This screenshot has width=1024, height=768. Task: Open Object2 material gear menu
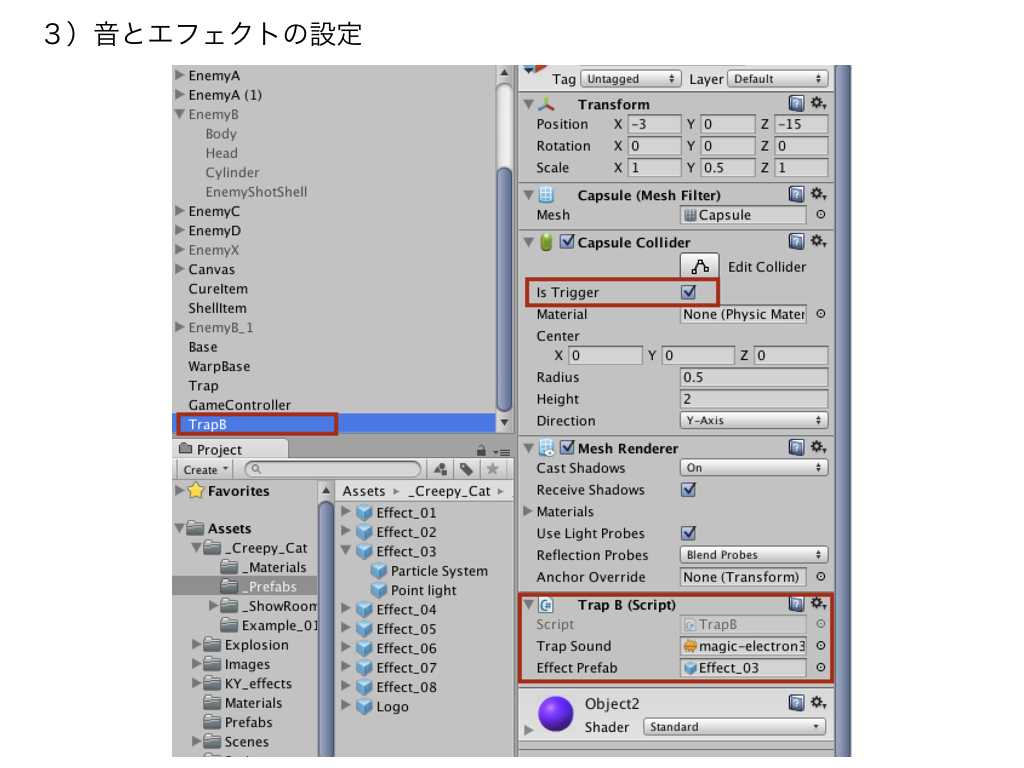click(818, 703)
